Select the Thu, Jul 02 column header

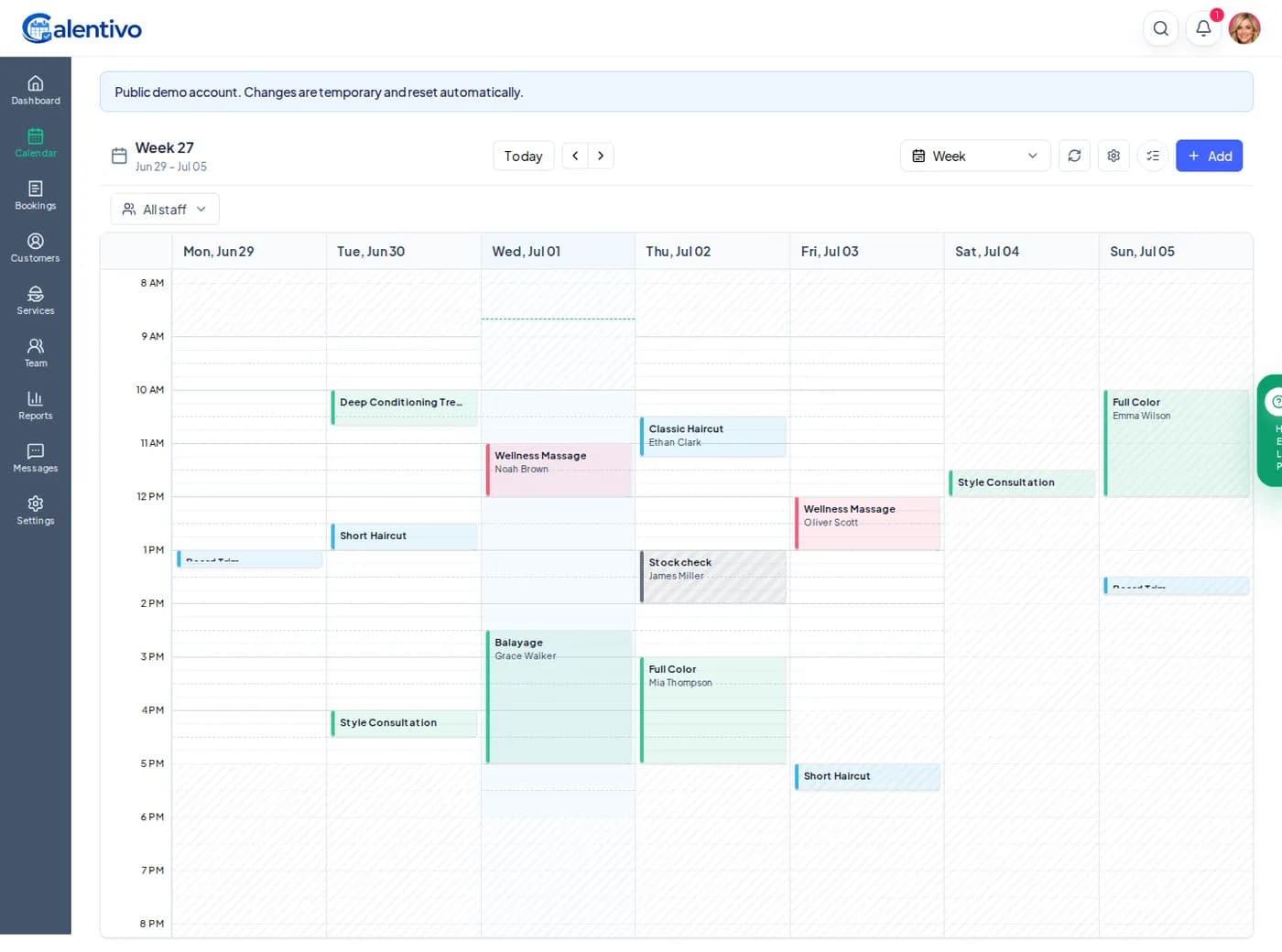click(x=712, y=251)
